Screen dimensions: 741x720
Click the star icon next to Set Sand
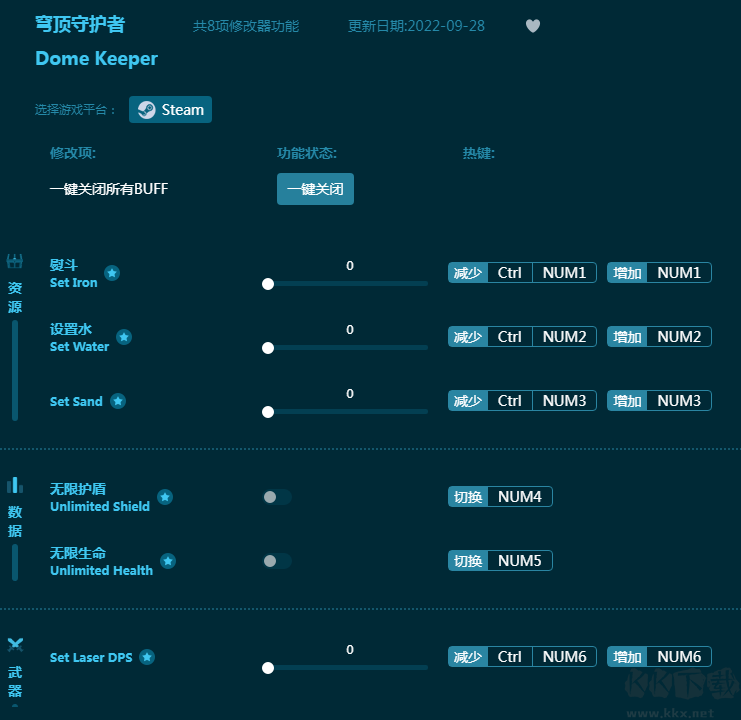118,401
